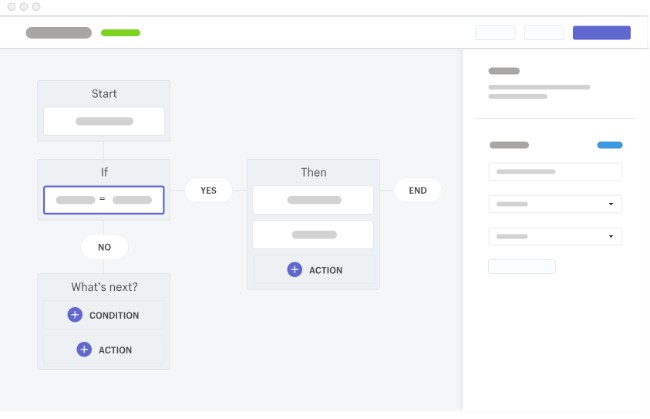Click plus icon in What's next ACTION
650x419 pixels.
pyautogui.click(x=84, y=350)
